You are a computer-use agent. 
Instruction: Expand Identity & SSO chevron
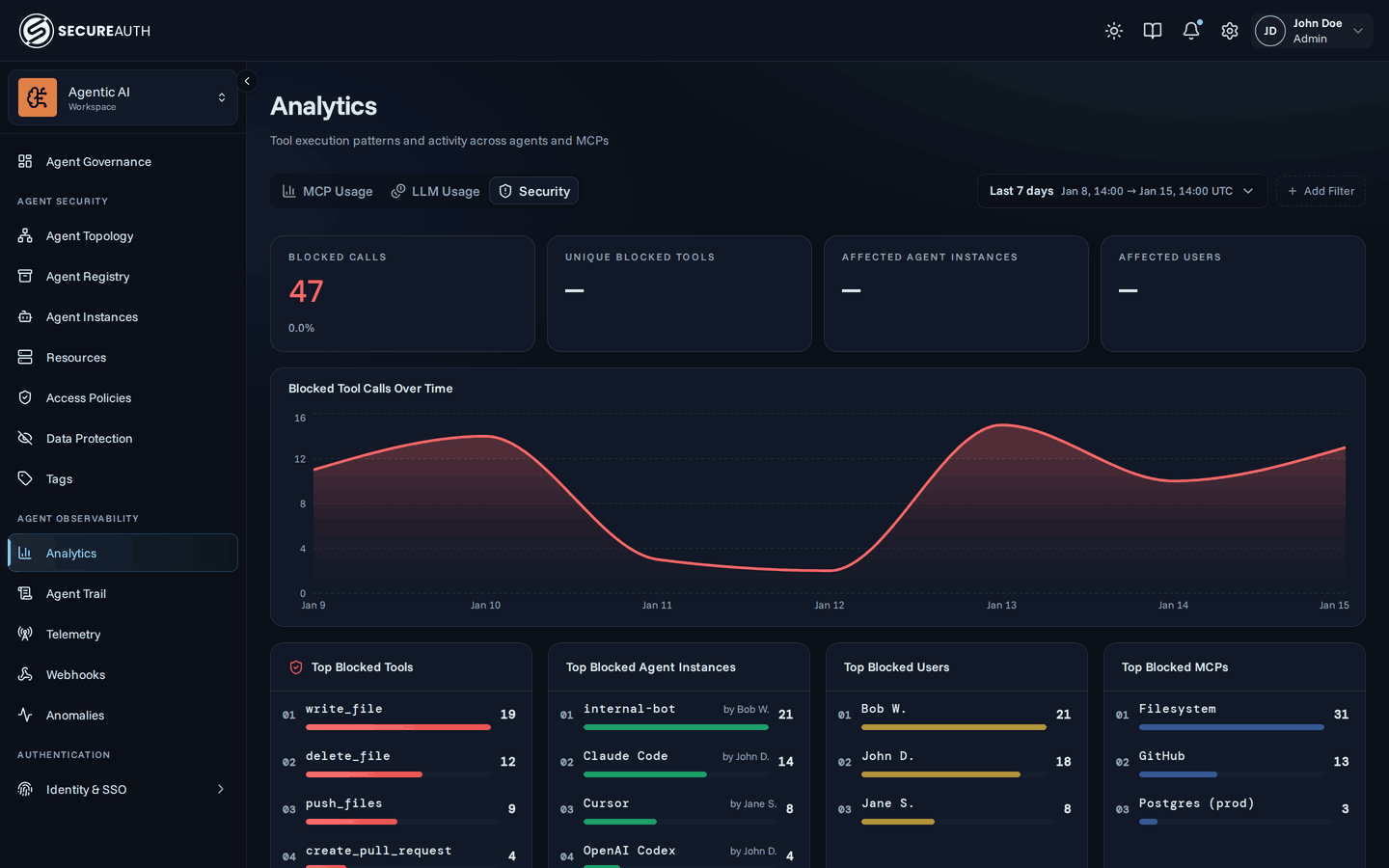[221, 789]
